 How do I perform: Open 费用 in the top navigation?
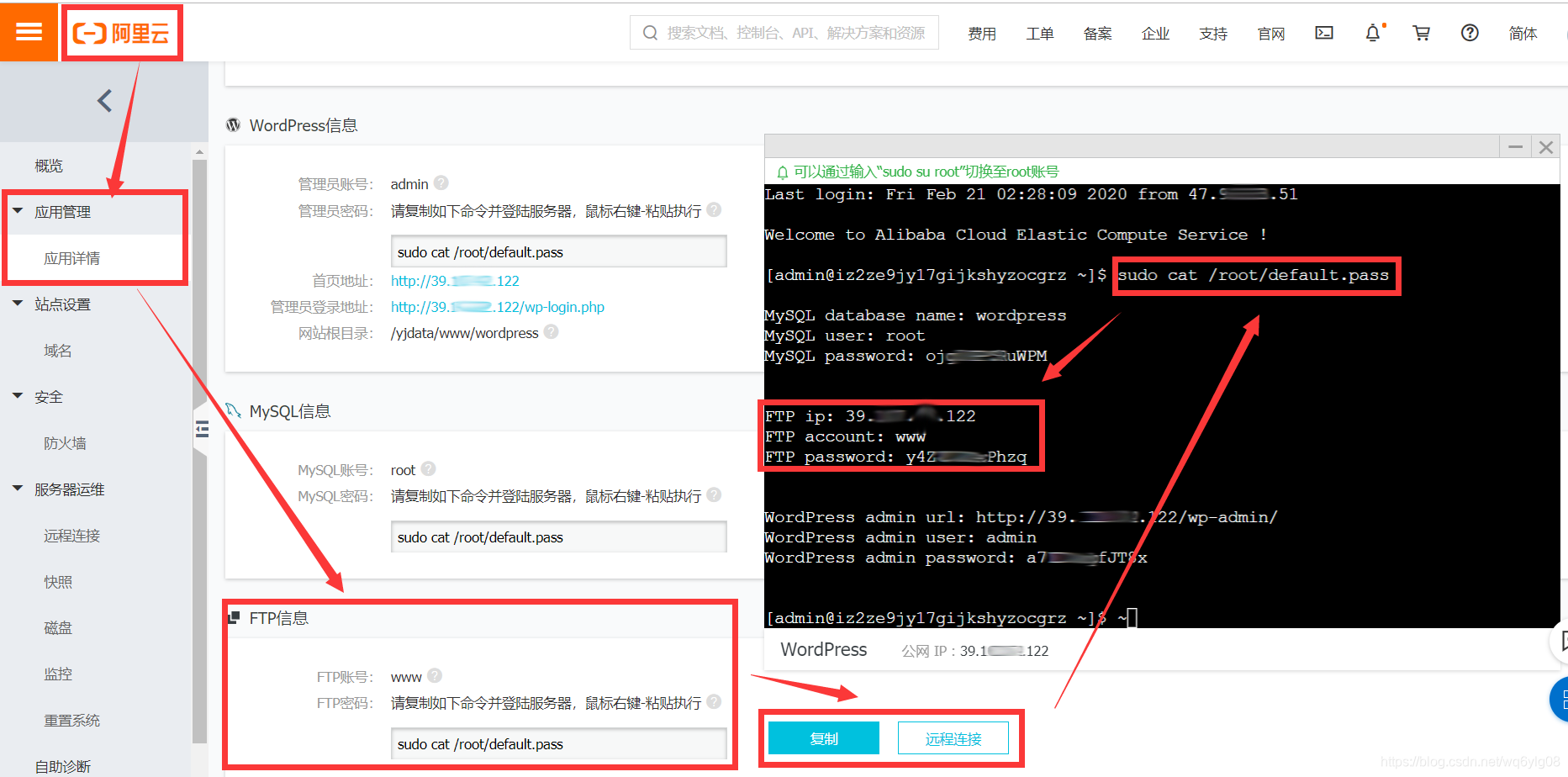pyautogui.click(x=982, y=34)
